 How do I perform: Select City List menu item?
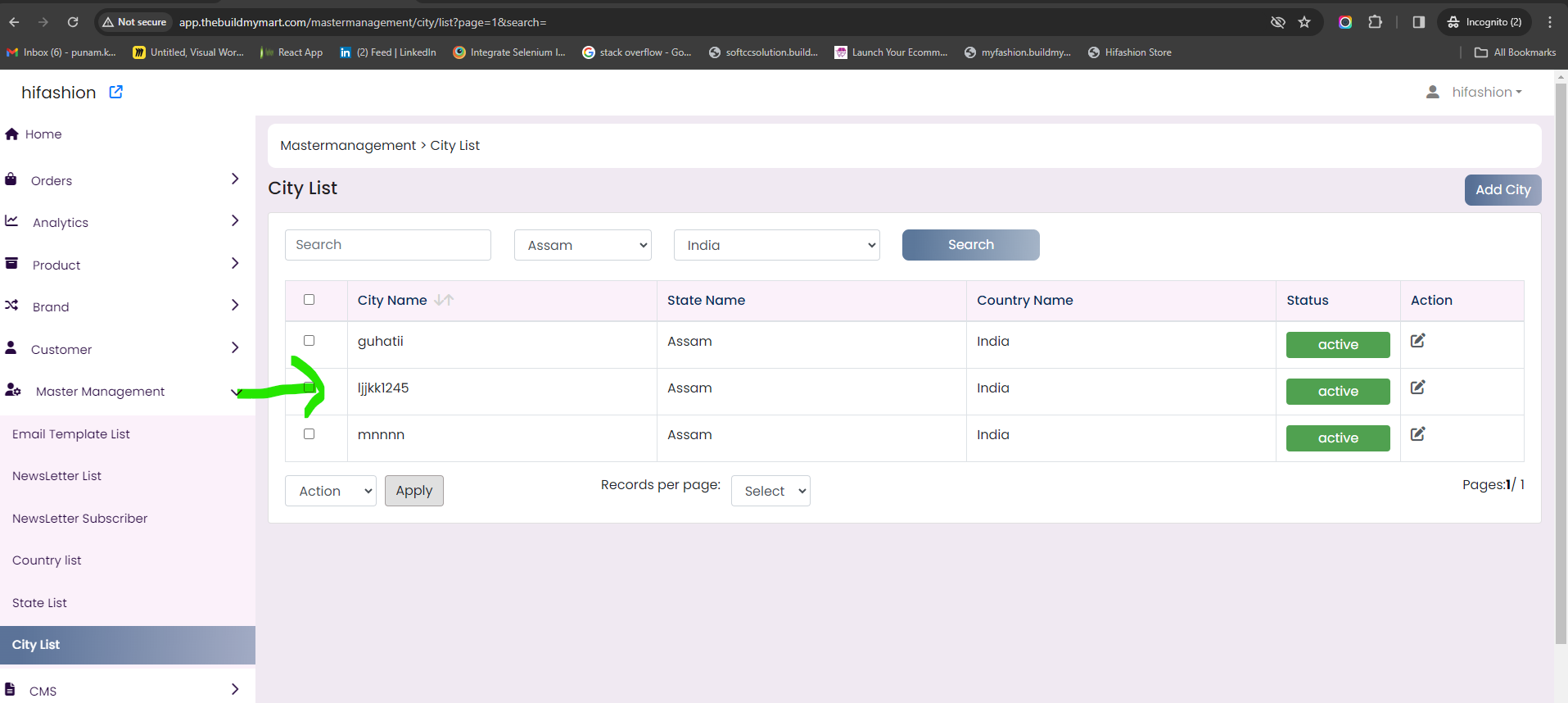[x=128, y=645]
